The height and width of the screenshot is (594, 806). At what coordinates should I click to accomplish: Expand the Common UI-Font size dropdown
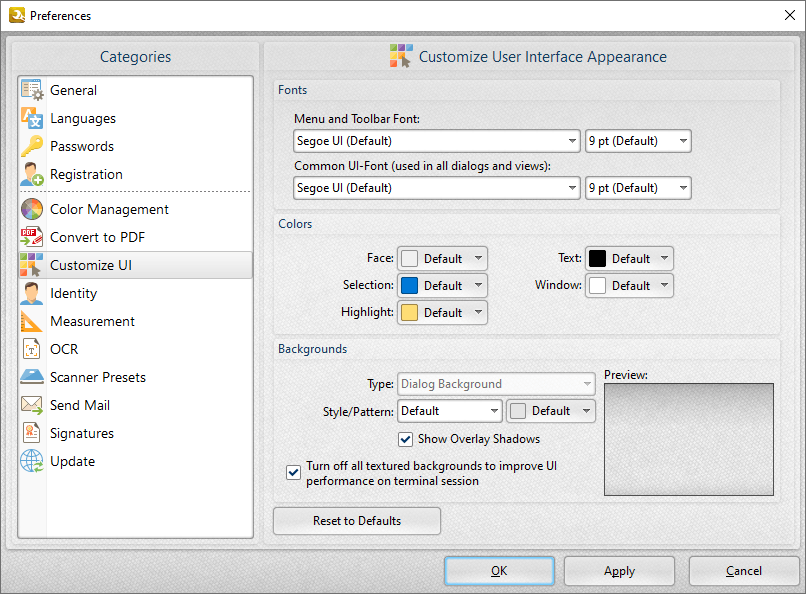click(638, 187)
